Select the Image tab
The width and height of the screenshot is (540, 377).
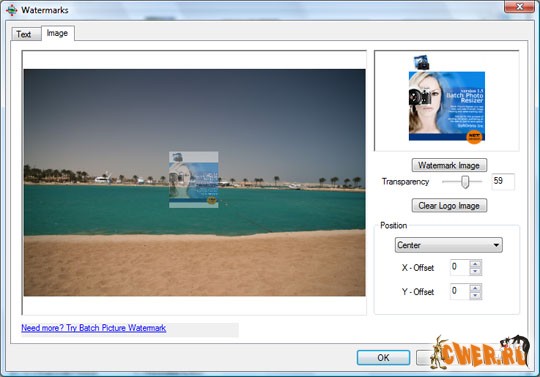tap(58, 33)
